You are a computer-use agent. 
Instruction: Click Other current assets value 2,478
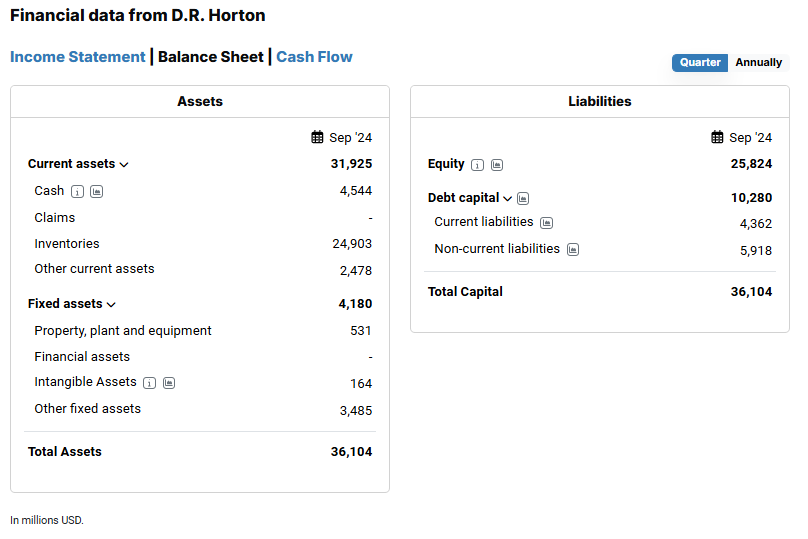(356, 271)
